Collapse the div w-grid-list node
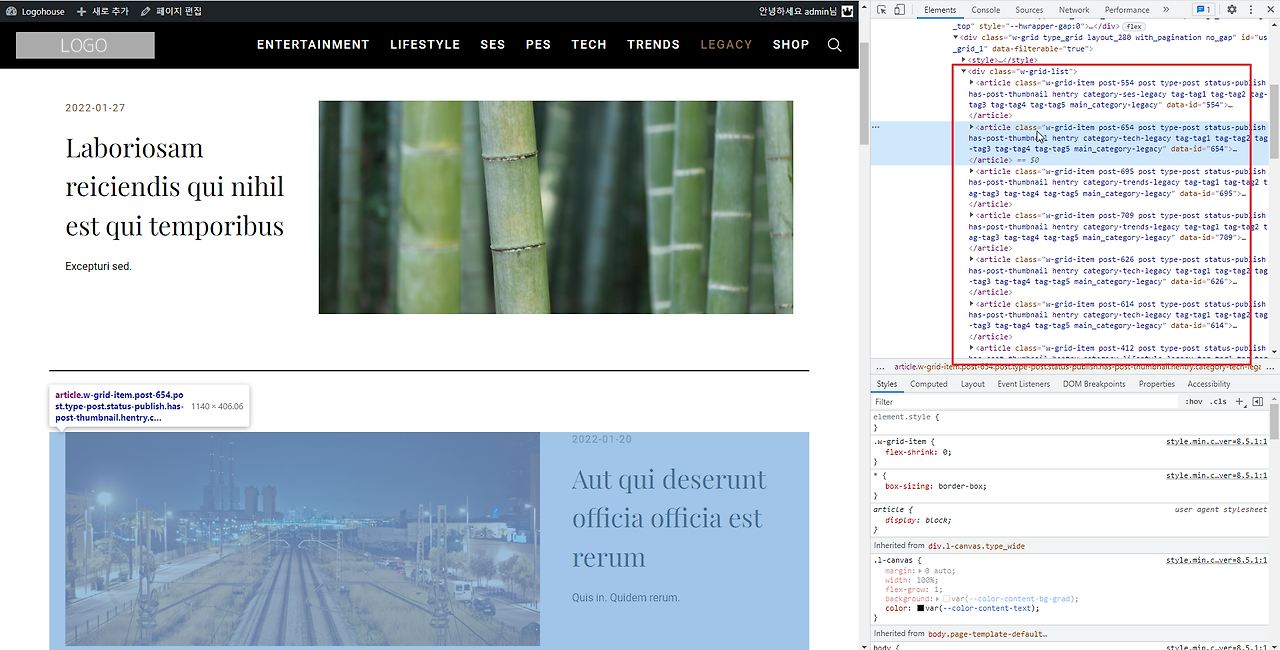The width and height of the screenshot is (1280, 650). click(964, 72)
